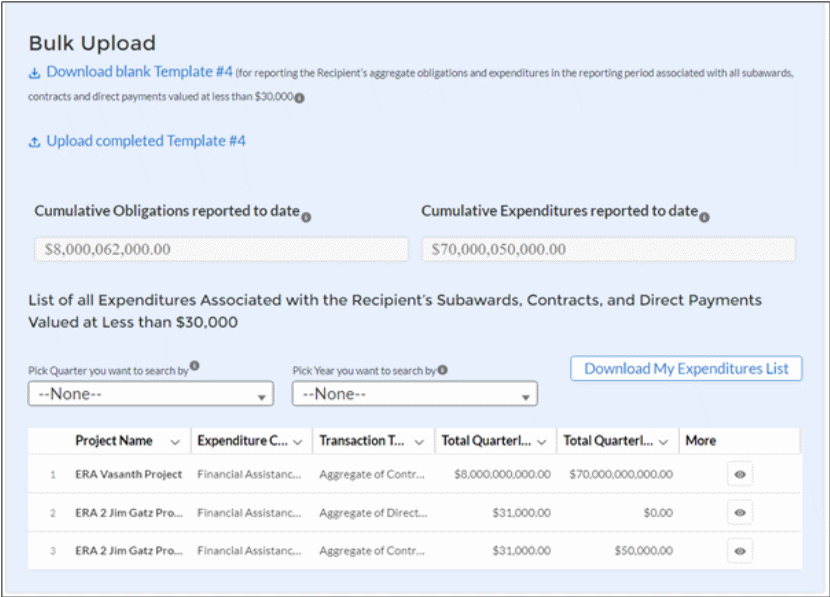Click info icon next to Cumulative Obligations label
The image size is (830, 597).
[306, 217]
